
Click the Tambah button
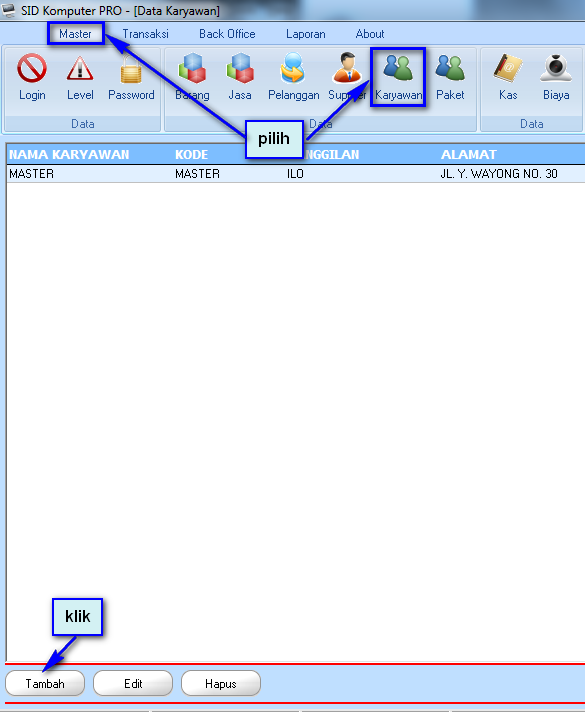point(45,683)
